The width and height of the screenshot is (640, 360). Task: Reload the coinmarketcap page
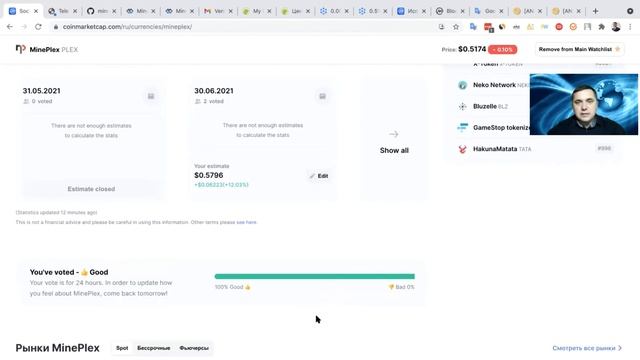pyautogui.click(x=38, y=27)
